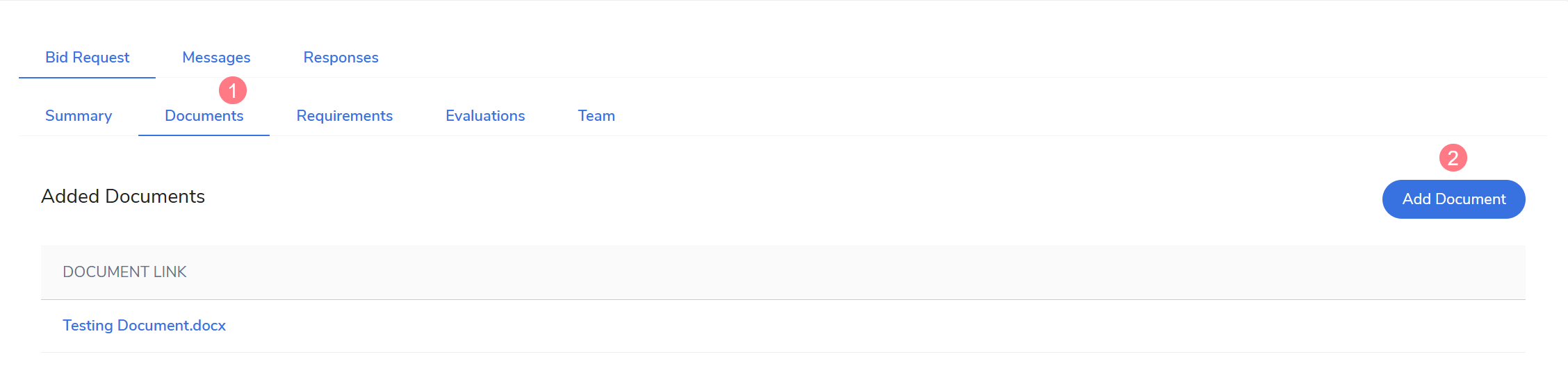Image resolution: width=1568 pixels, height=384 pixels.
Task: View the Evaluations sub-tab
Action: pos(485,116)
